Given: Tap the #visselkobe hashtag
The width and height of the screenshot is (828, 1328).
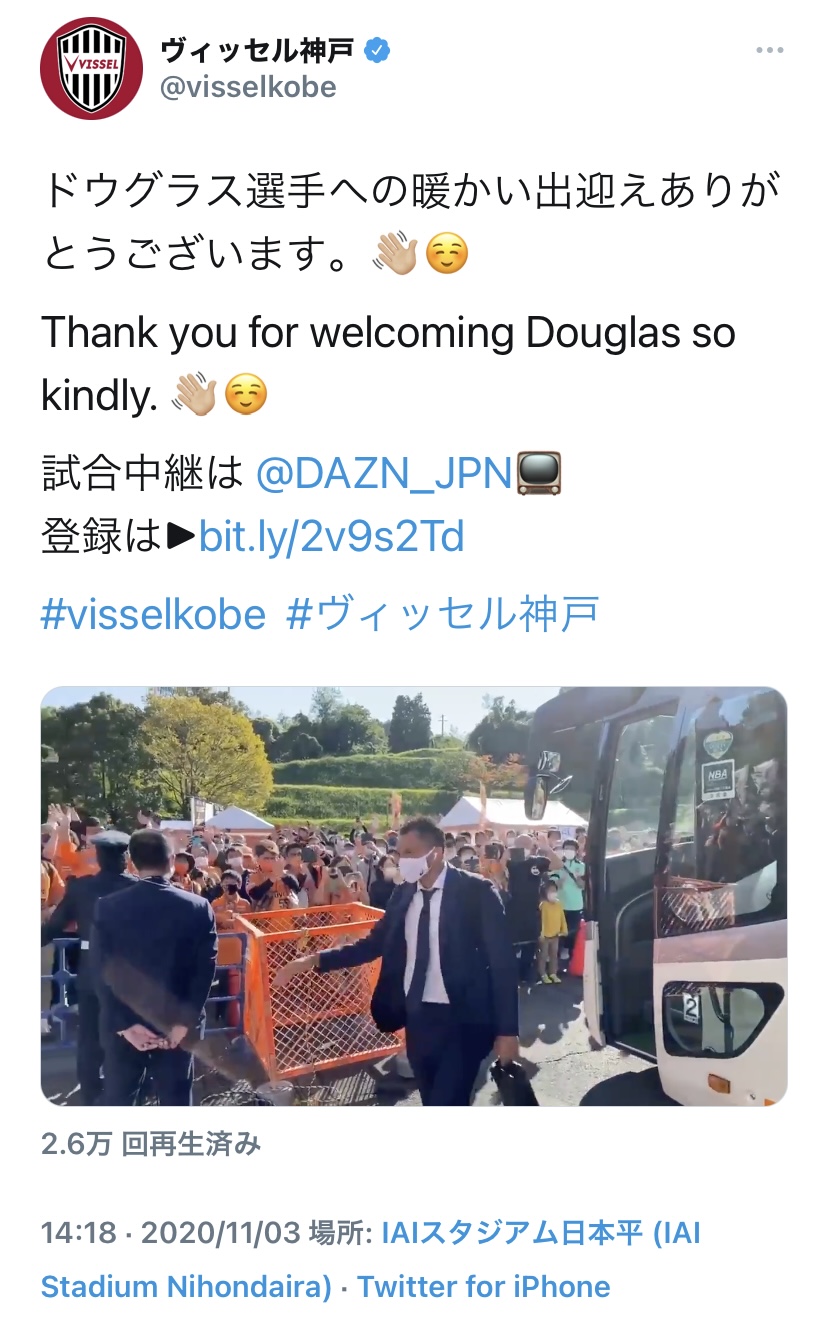Looking at the screenshot, I should click(153, 613).
